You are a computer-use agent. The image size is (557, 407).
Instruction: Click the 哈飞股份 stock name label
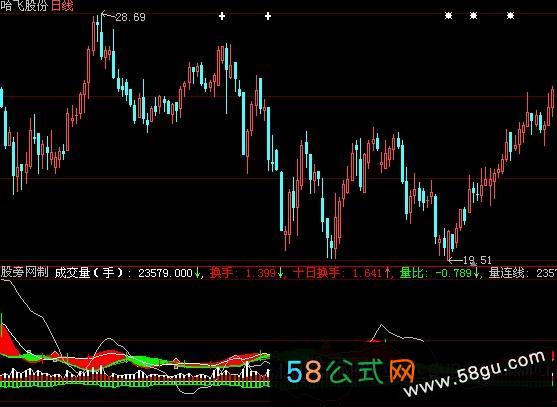(24, 6)
